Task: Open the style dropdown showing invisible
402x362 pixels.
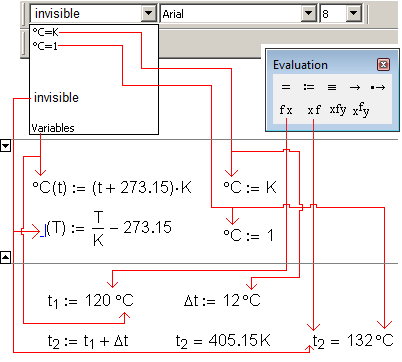Action: 148,14
